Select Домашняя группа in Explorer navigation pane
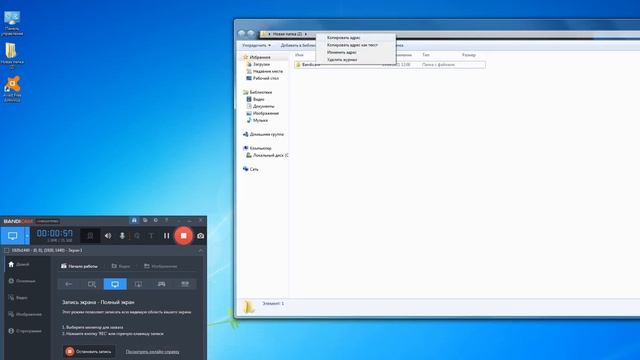The image size is (640, 360). tap(263, 134)
